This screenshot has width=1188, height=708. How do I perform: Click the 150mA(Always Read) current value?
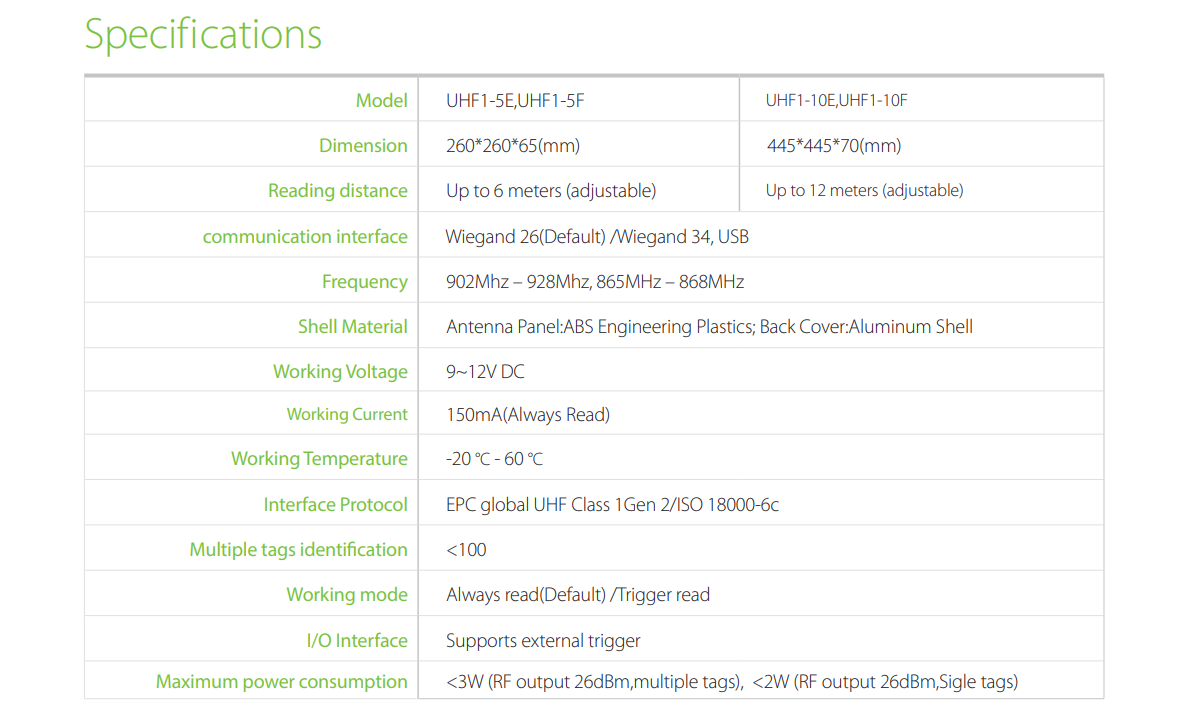[528, 415]
